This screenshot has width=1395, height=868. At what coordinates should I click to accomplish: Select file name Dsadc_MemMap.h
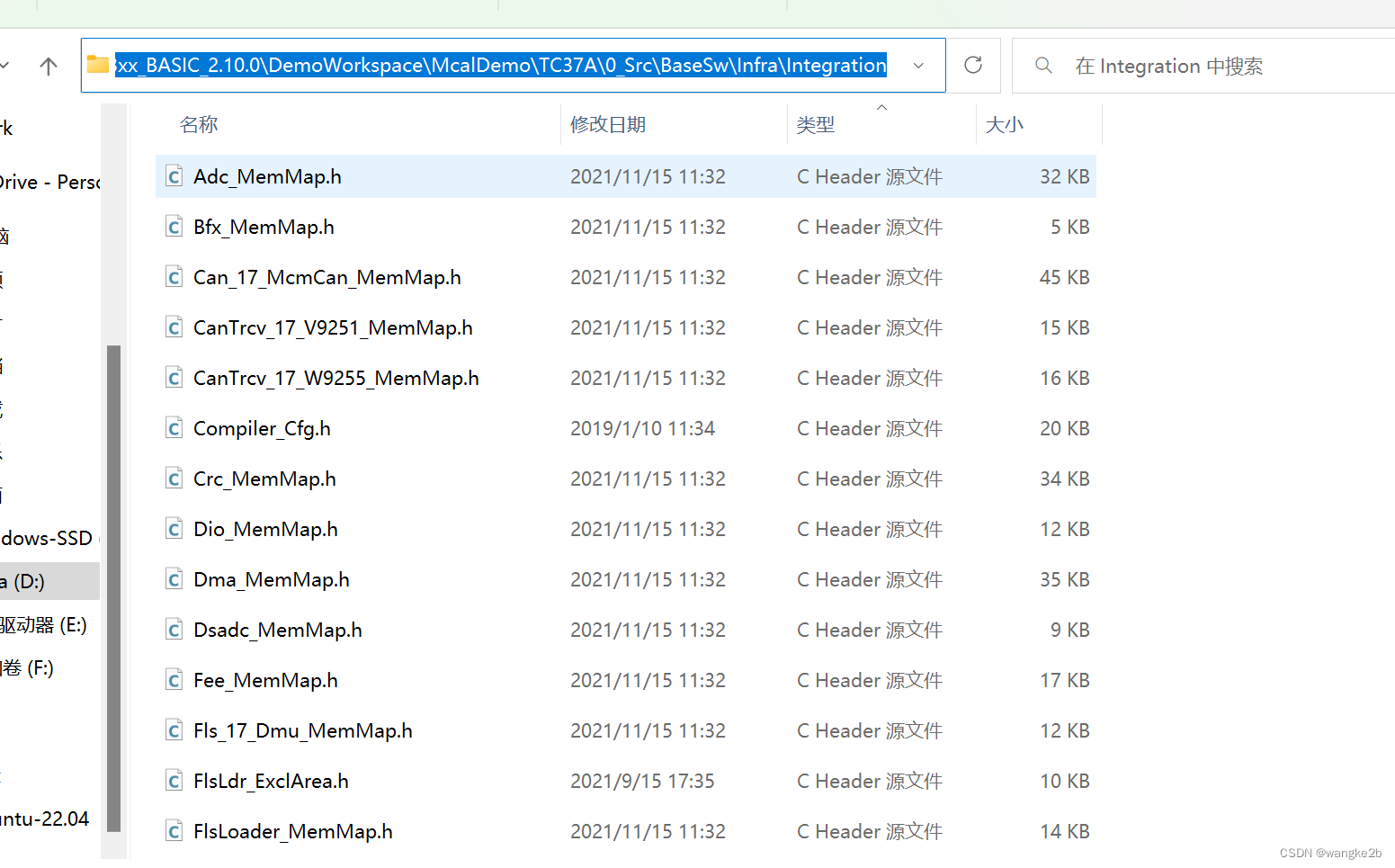(x=278, y=630)
